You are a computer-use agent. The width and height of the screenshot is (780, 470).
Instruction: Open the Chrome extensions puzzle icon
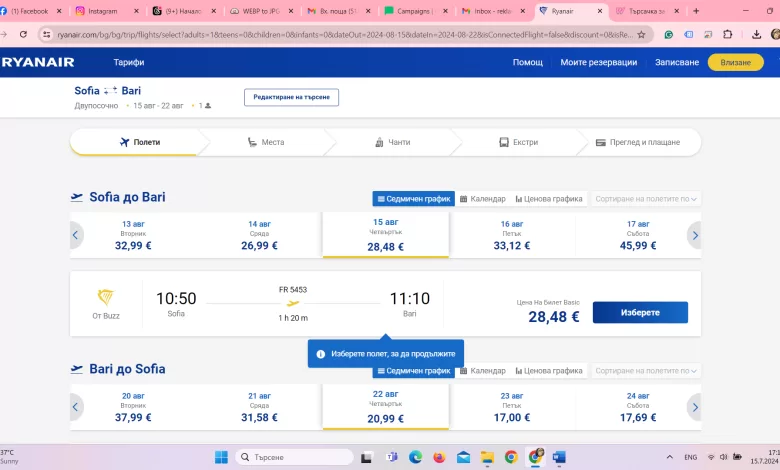[x=728, y=34]
